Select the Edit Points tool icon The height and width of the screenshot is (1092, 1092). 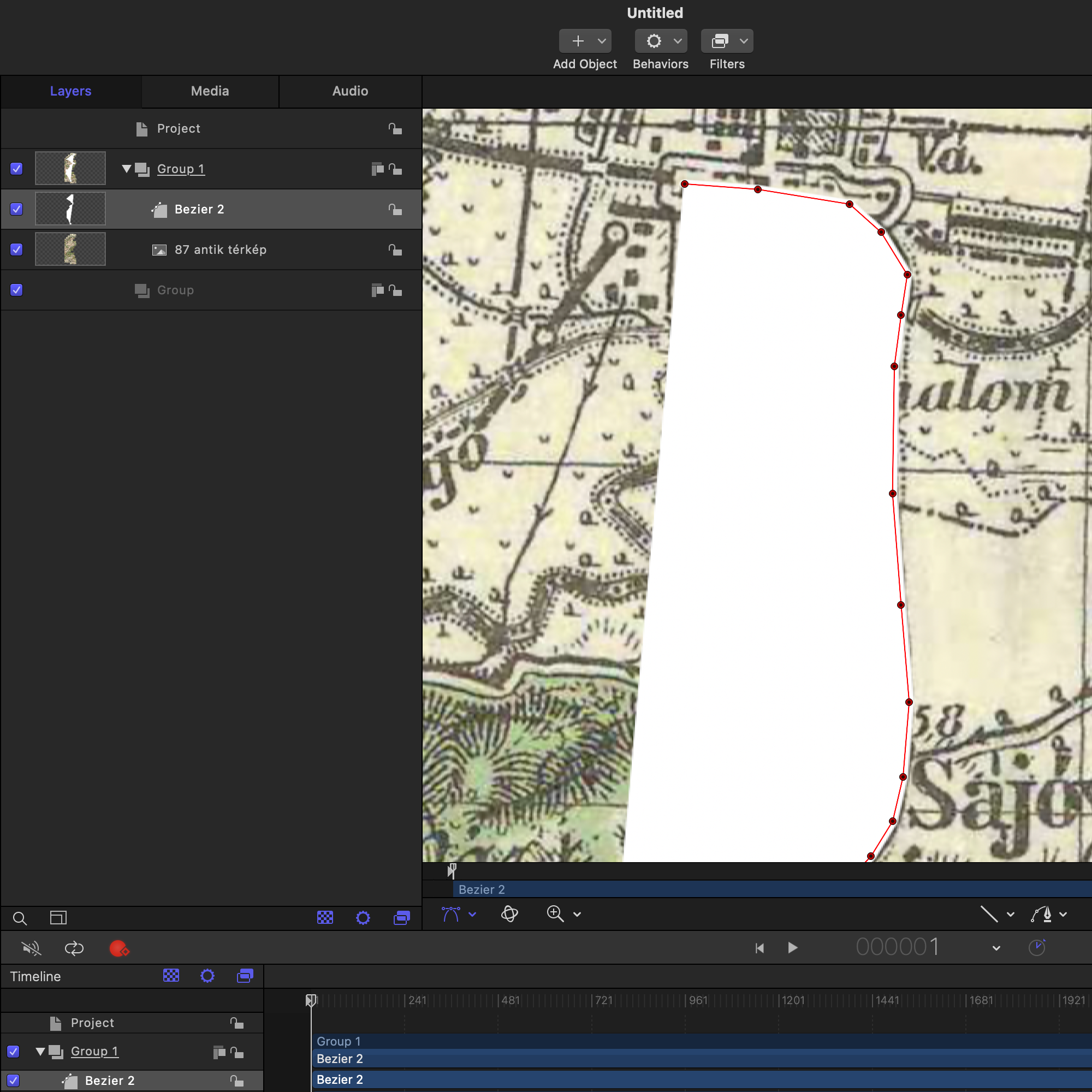(x=450, y=914)
